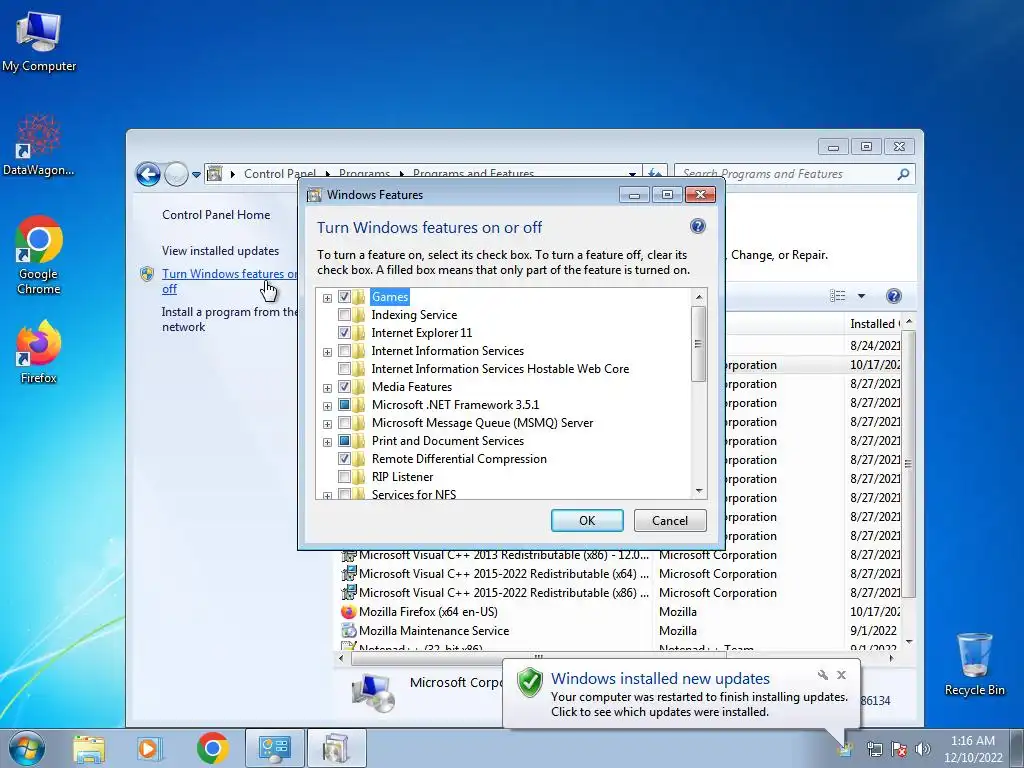The width and height of the screenshot is (1024, 768).
Task: Change view icon in Programs and Features
Action: click(838, 296)
